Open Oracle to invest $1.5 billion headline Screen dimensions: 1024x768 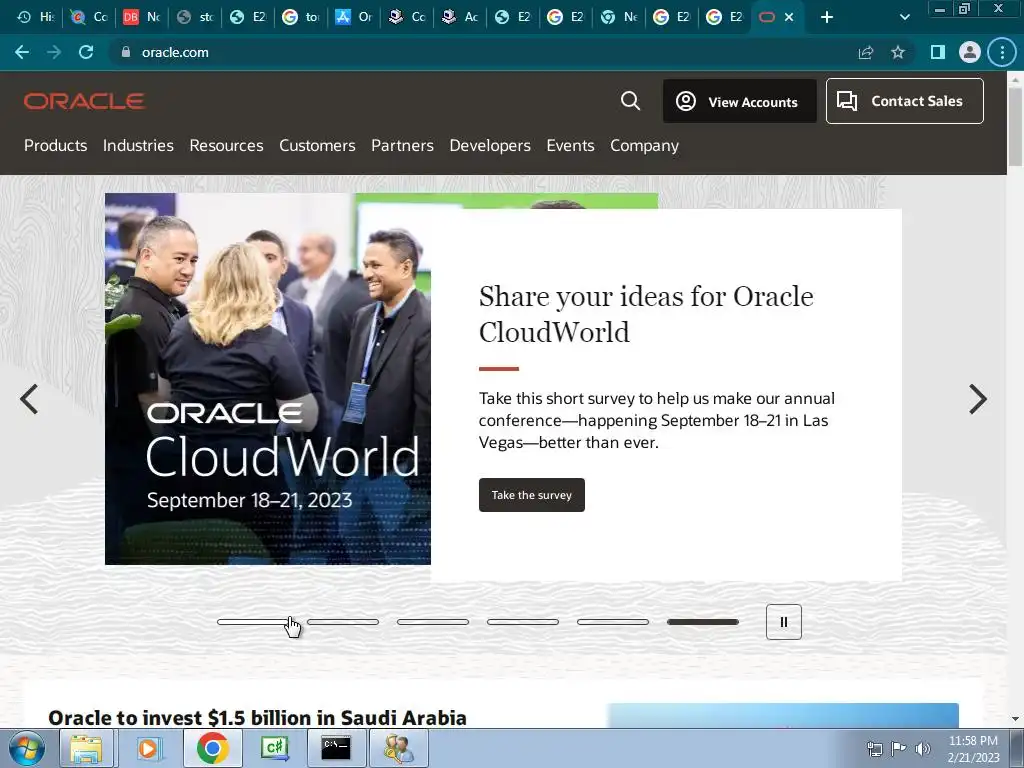point(257,718)
